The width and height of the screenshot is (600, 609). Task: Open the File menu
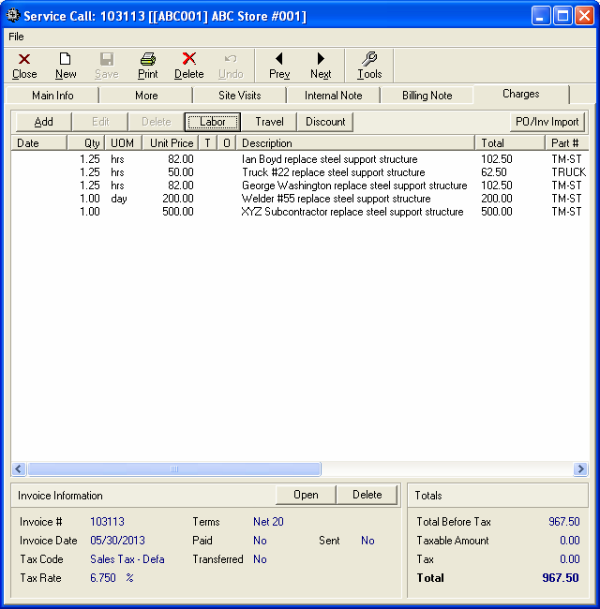point(16,37)
